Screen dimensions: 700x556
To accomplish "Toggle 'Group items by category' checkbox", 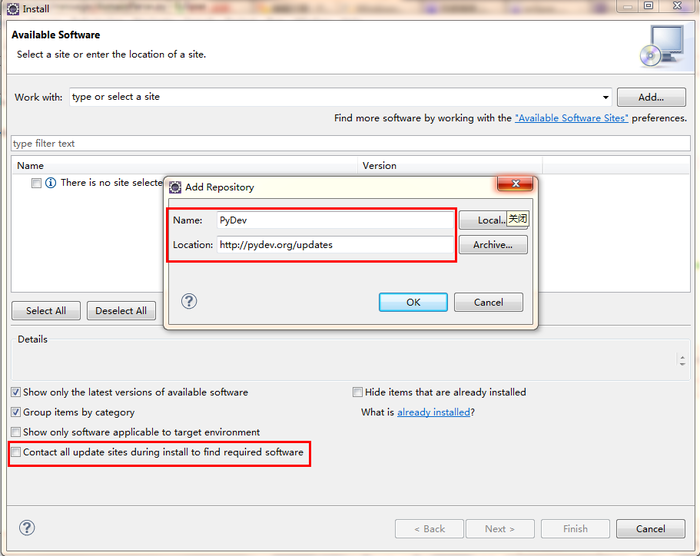I will [x=15, y=412].
